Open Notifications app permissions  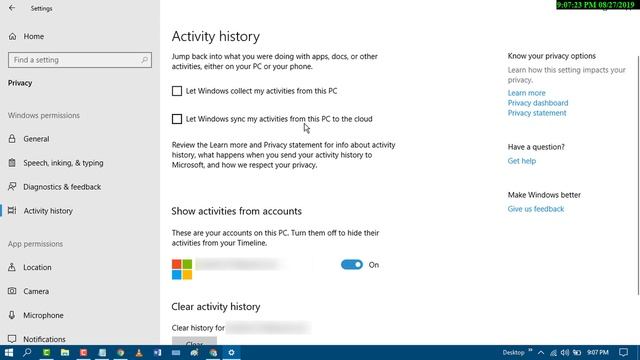tap(44, 339)
